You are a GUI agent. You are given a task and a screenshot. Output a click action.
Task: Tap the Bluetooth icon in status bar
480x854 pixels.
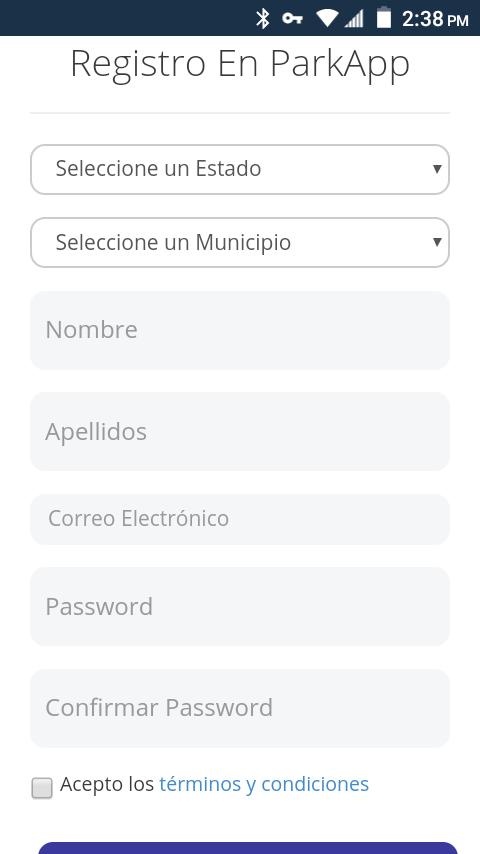click(x=263, y=19)
